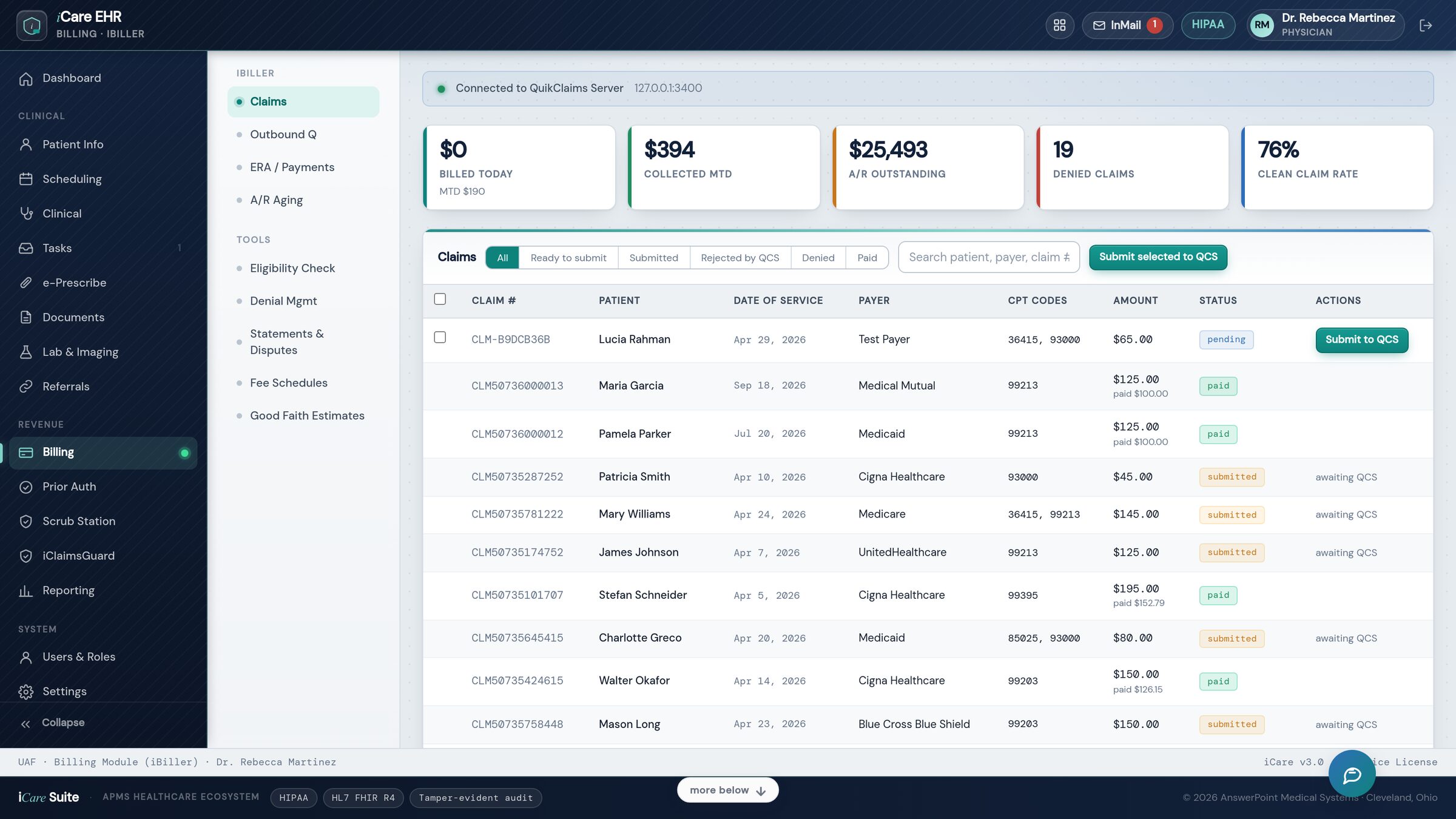This screenshot has width=1456, height=819.
Task: Open Eligibility Check tool
Action: (303, 268)
